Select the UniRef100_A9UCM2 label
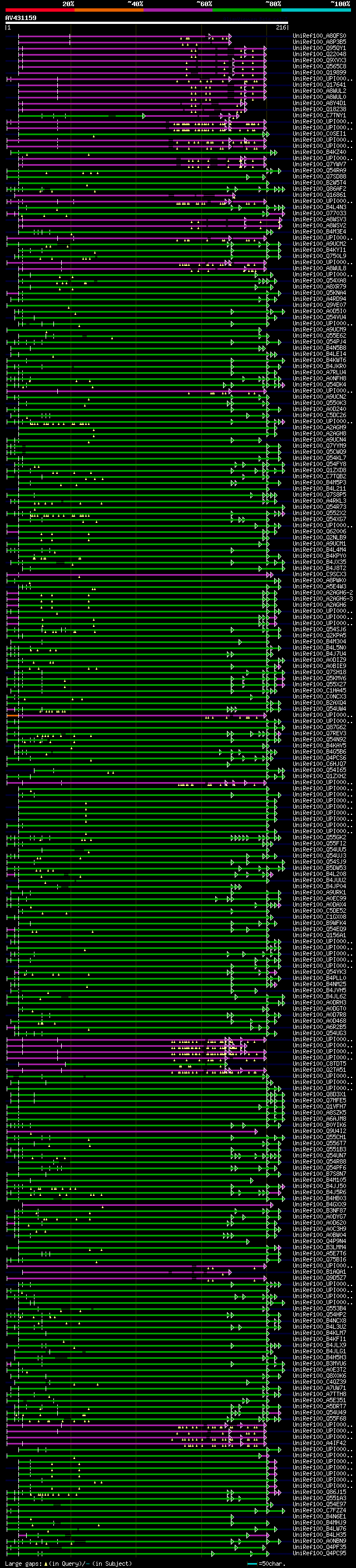The width and height of the screenshot is (356, 1568). tap(319, 244)
